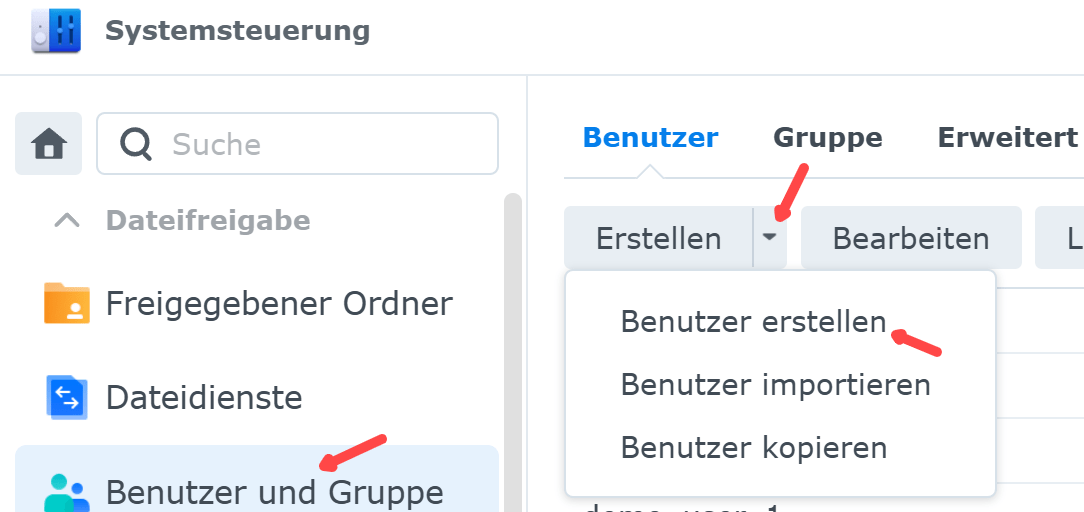Open the Gruppe tab
The image size is (1084, 512).
[827, 138]
